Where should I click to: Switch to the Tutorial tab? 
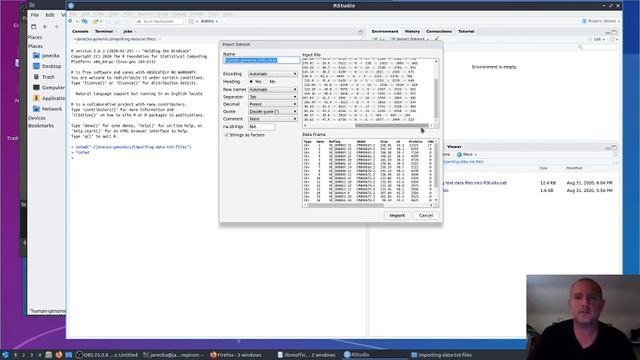pyautogui.click(x=466, y=31)
